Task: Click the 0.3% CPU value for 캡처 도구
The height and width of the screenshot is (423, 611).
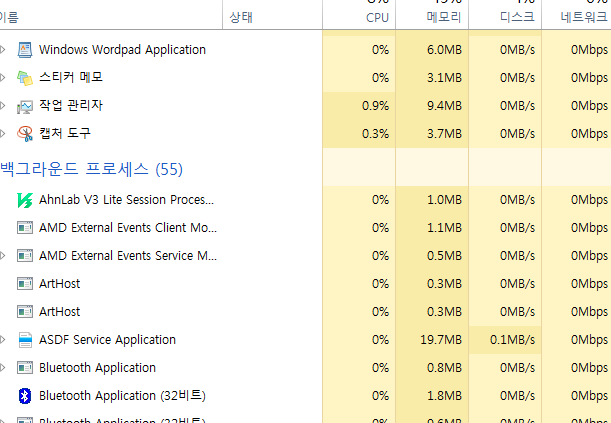Action: pyautogui.click(x=375, y=134)
